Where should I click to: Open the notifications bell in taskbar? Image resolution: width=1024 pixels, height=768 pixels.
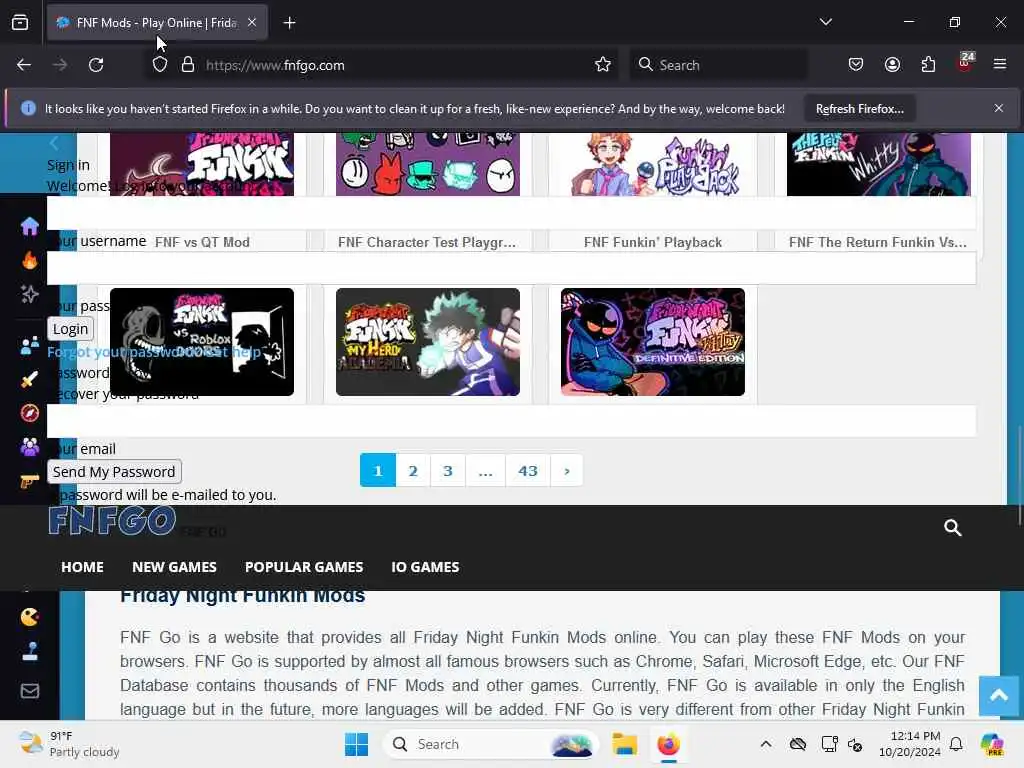tap(956, 744)
